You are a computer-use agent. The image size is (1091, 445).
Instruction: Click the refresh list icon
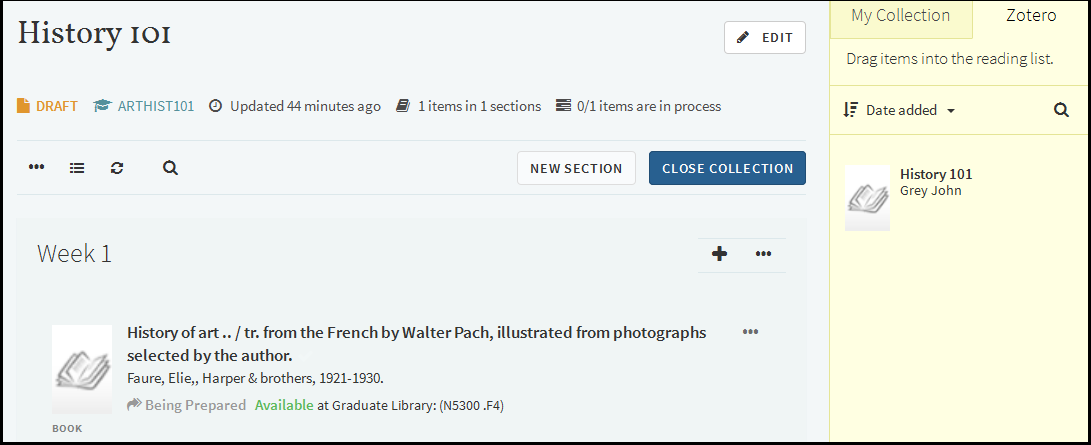(x=117, y=168)
